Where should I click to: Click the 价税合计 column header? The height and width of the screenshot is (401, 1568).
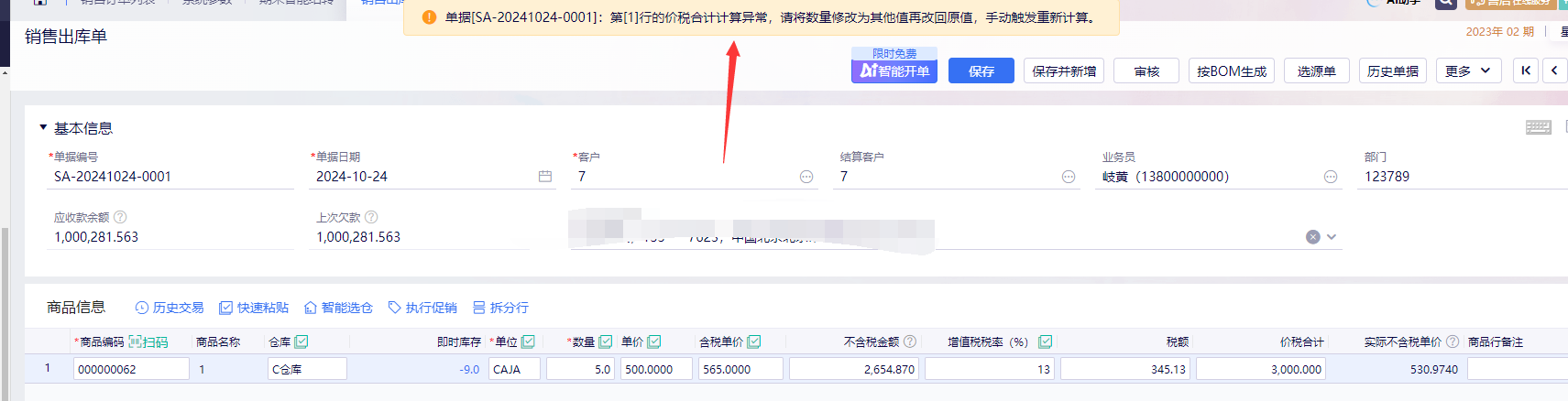[1302, 341]
